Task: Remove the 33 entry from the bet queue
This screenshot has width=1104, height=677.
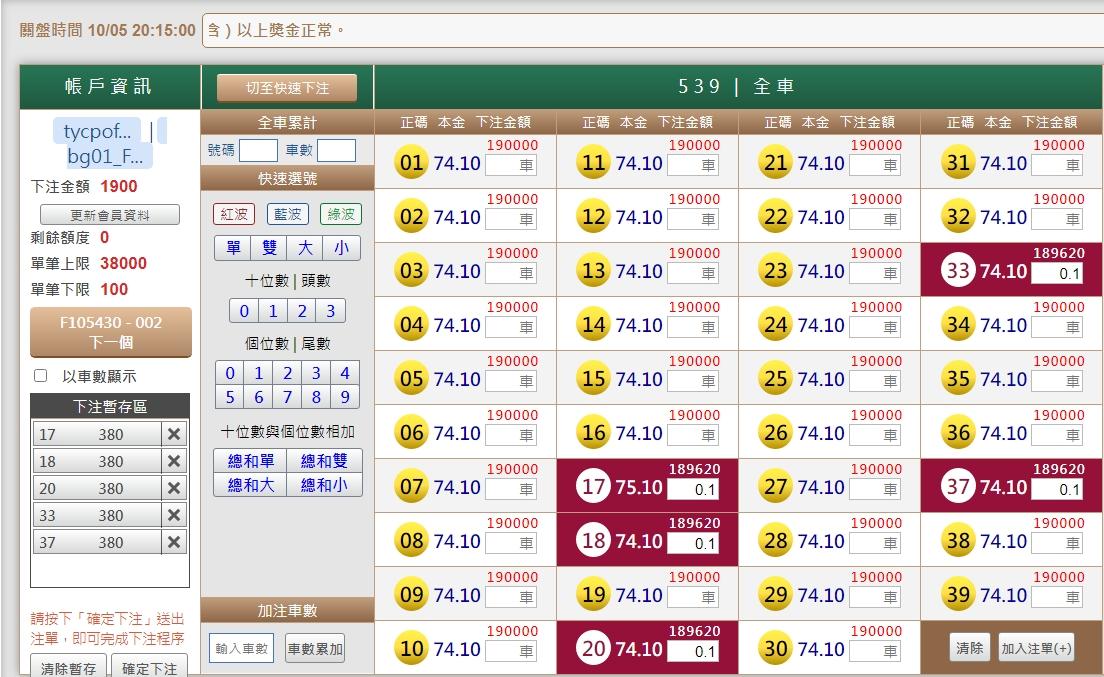Action: pos(174,515)
